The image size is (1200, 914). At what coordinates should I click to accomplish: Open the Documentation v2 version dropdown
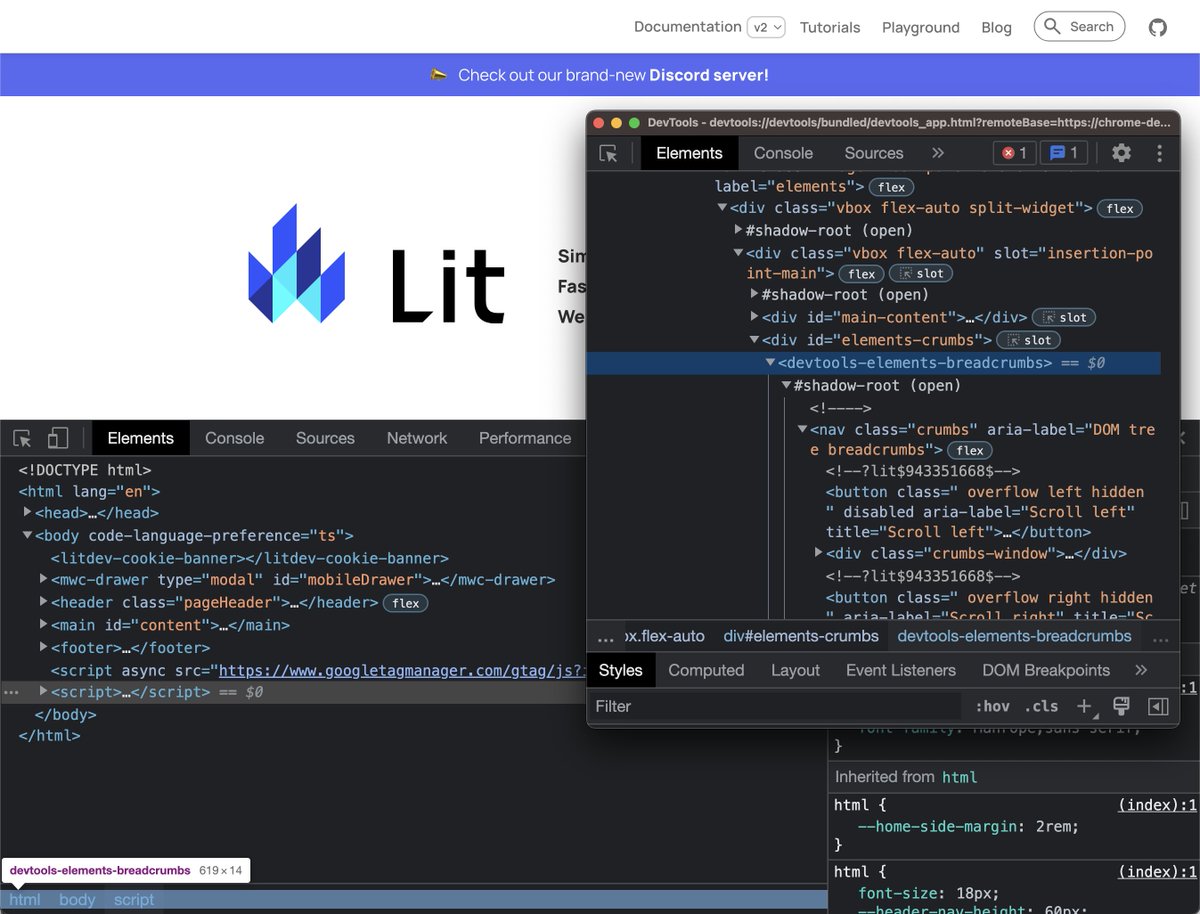point(765,27)
